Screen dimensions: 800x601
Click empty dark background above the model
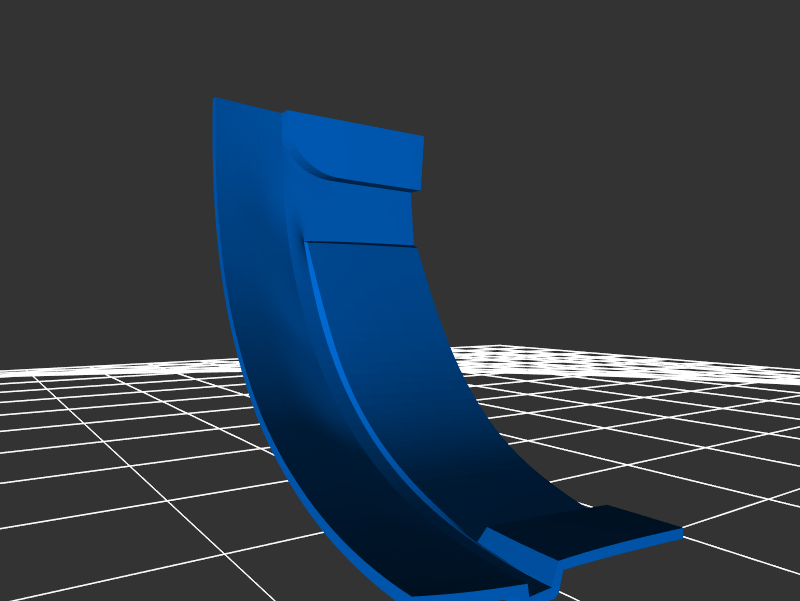(x=400, y=50)
